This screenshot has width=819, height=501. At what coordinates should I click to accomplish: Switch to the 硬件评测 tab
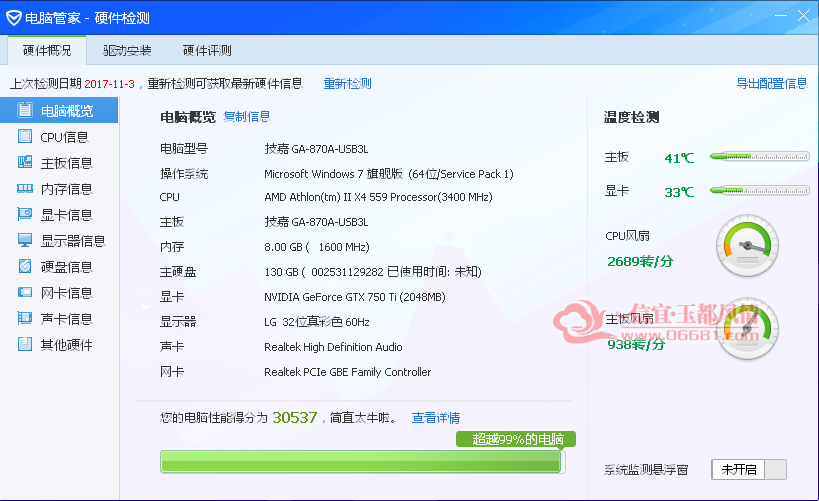(x=207, y=50)
